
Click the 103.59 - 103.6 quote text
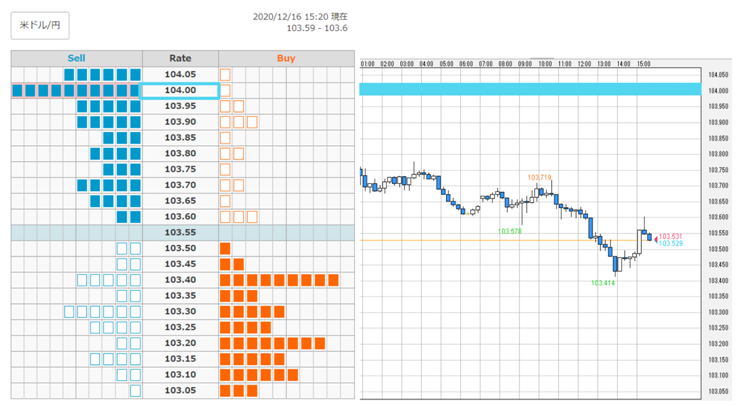[317, 28]
